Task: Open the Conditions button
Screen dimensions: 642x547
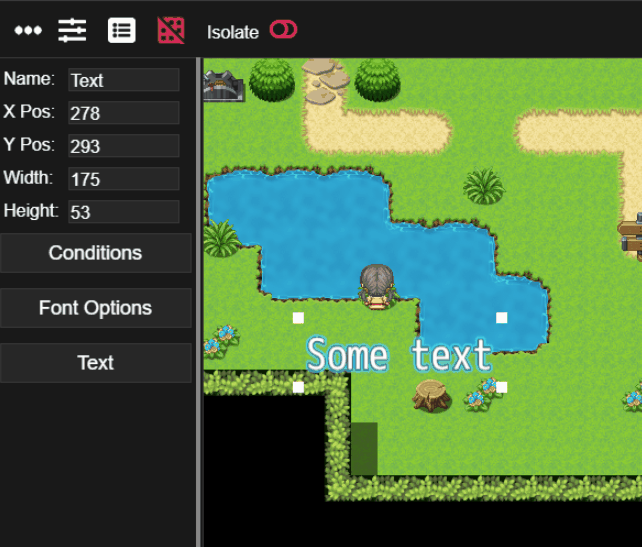Action: (95, 253)
